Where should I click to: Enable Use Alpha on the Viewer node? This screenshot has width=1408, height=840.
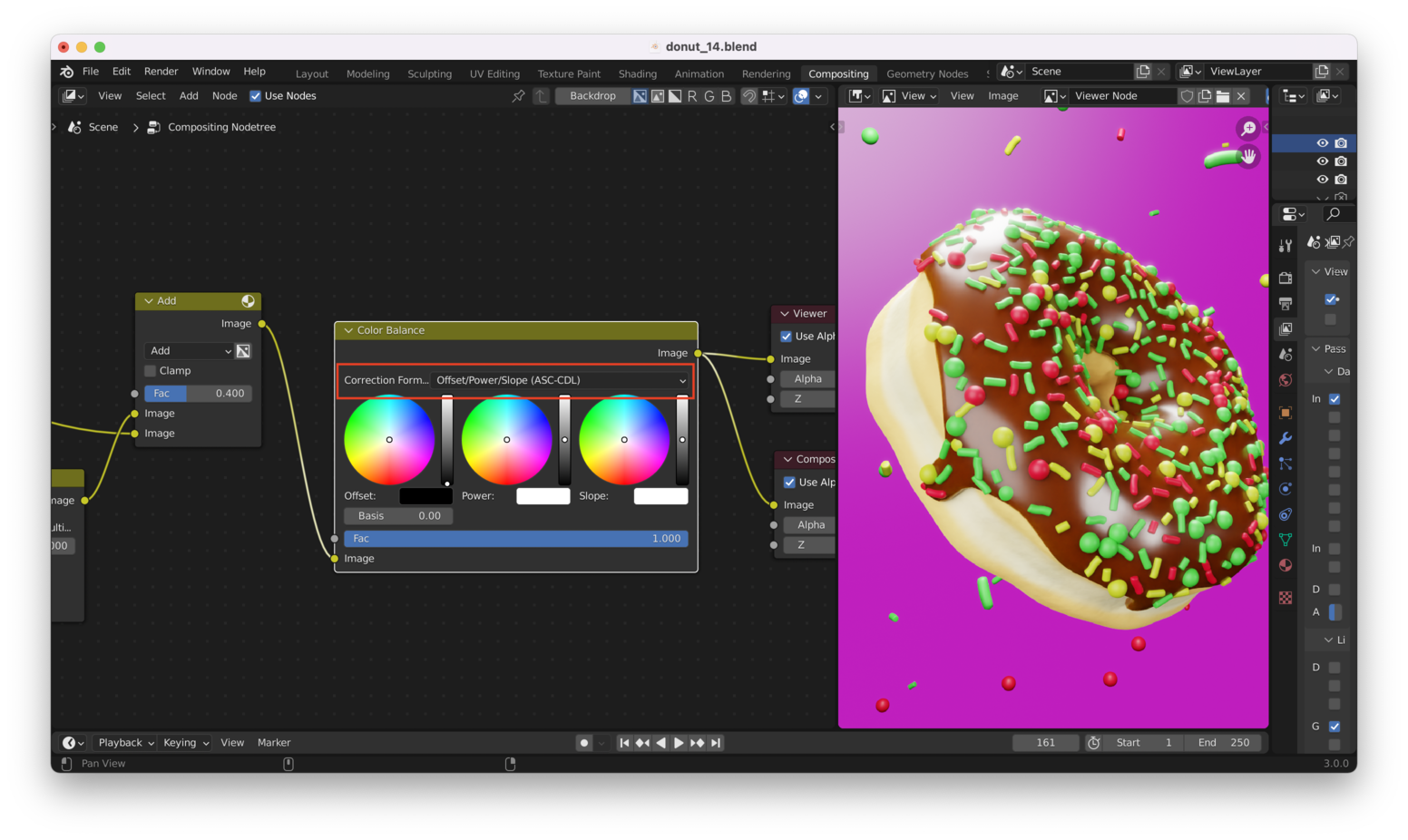tap(787, 336)
